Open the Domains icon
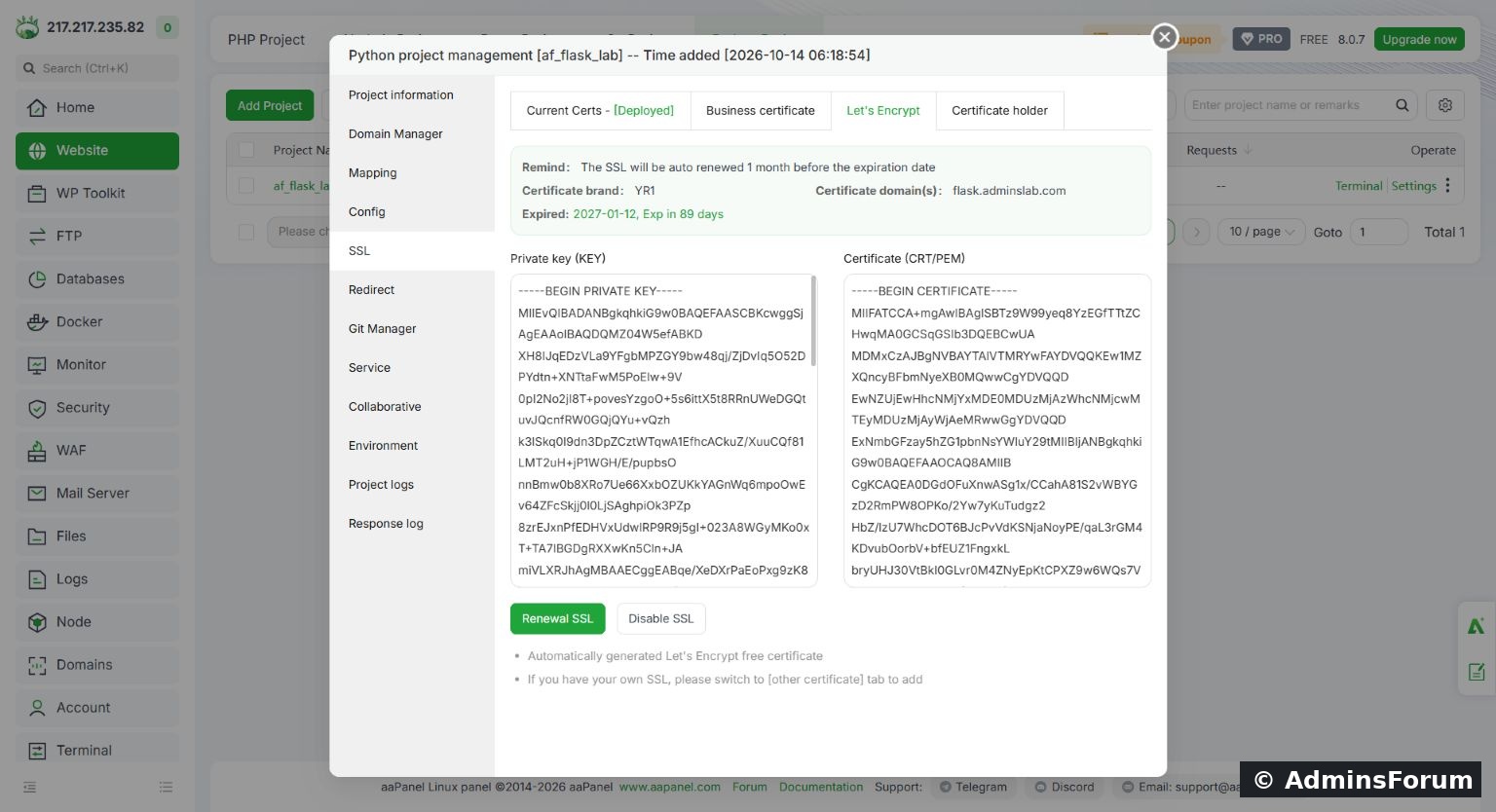The width and height of the screenshot is (1496, 812). pyautogui.click(x=37, y=665)
